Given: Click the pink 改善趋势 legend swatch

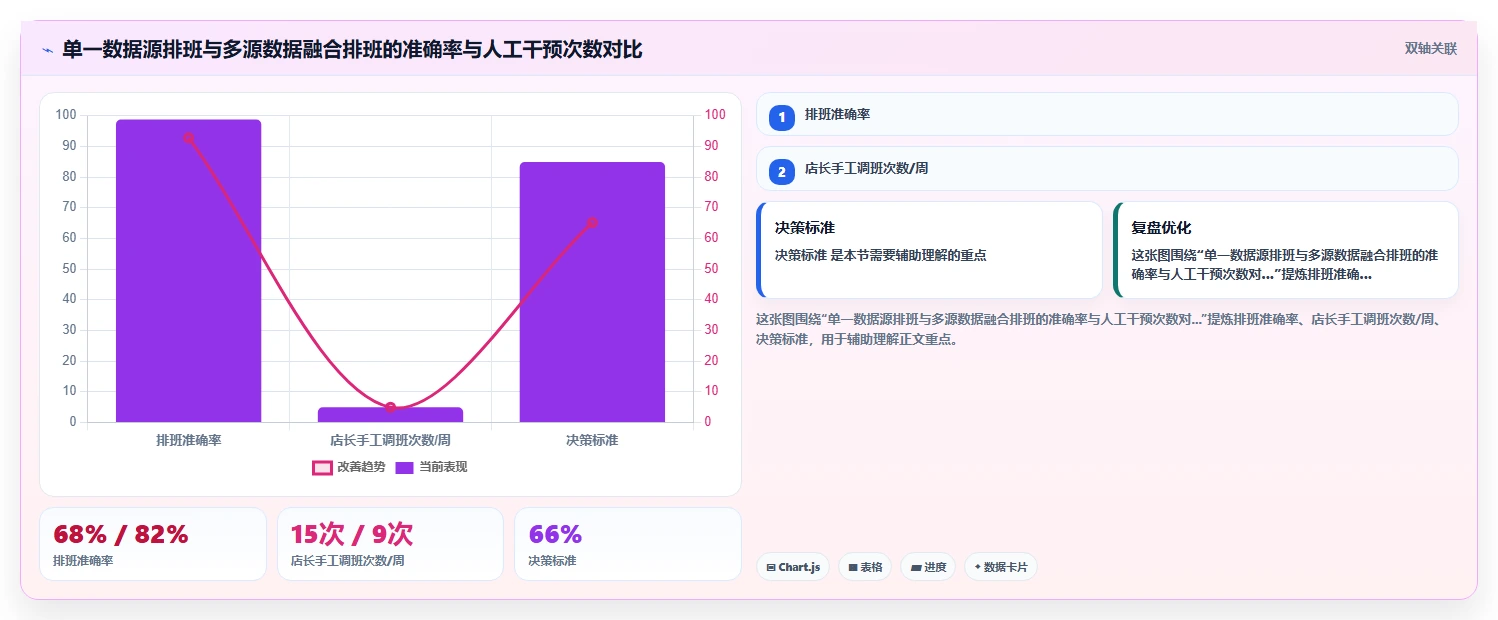Looking at the screenshot, I should 322,467.
